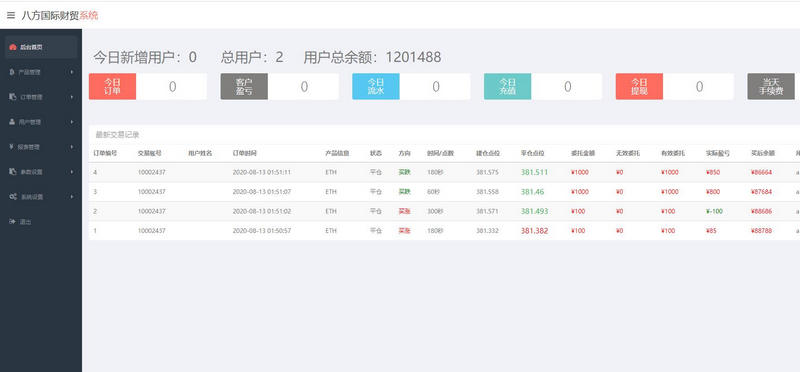The width and height of the screenshot is (800, 372).
Task: Click the 总用户：2 heading
Action: coord(252,57)
